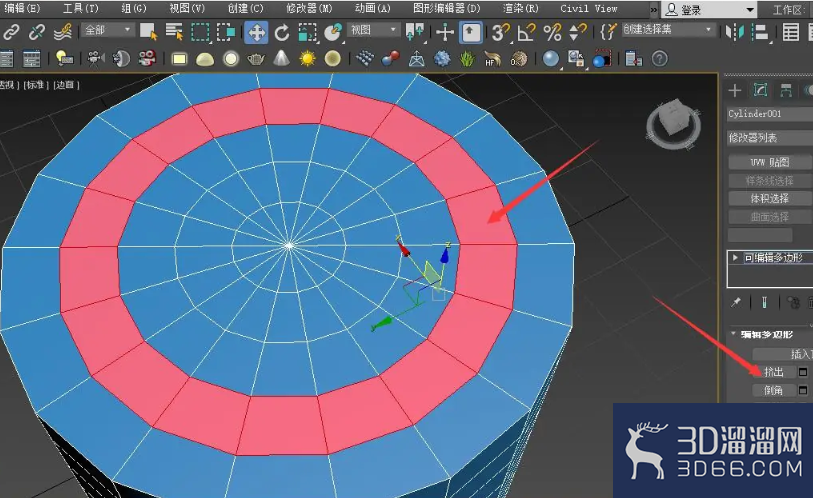The width and height of the screenshot is (813, 498).
Task: Expand hidden menus with the » arrow
Action: click(x=654, y=9)
